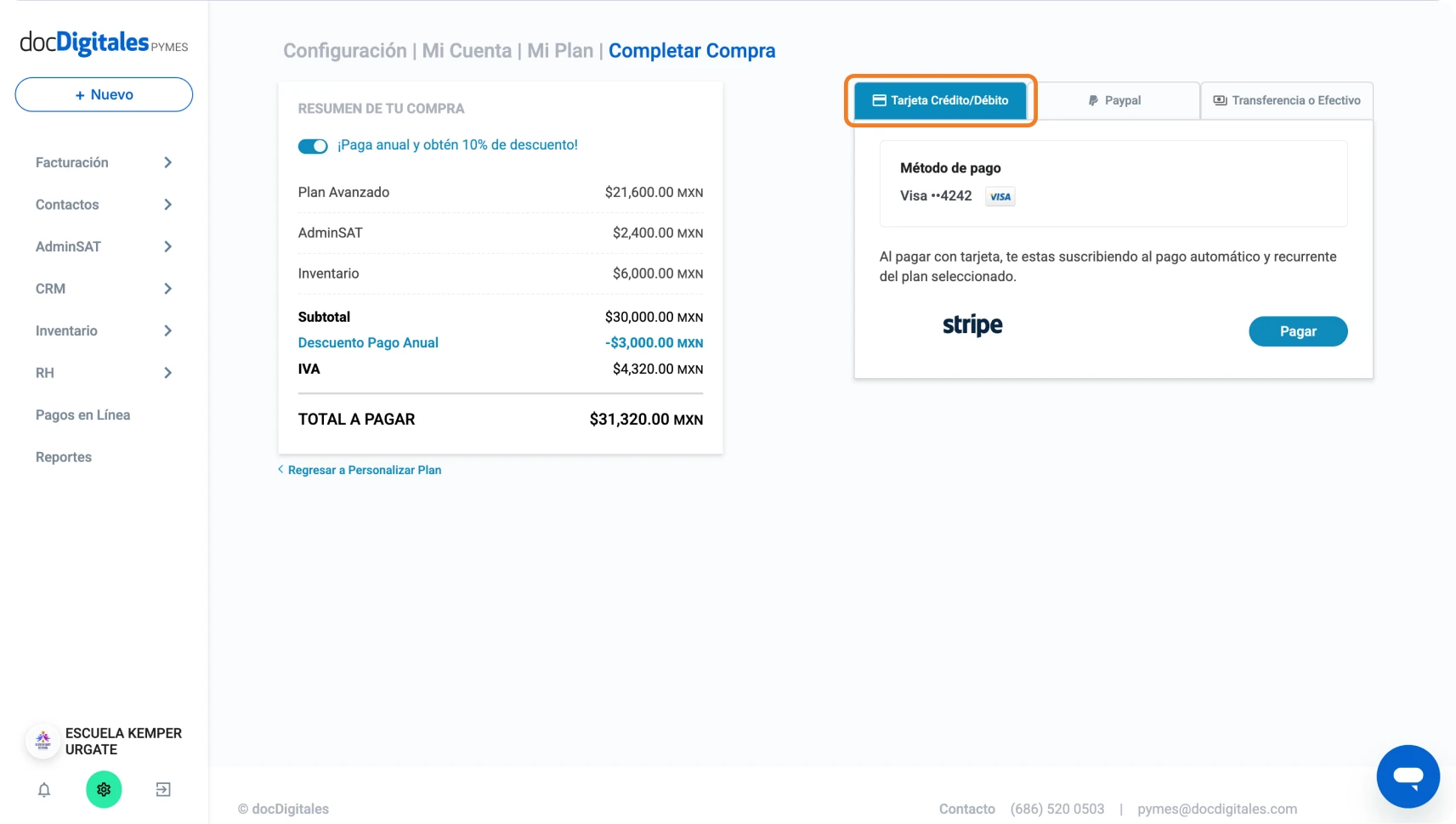Toggle the annual payment discount switch

tap(313, 146)
